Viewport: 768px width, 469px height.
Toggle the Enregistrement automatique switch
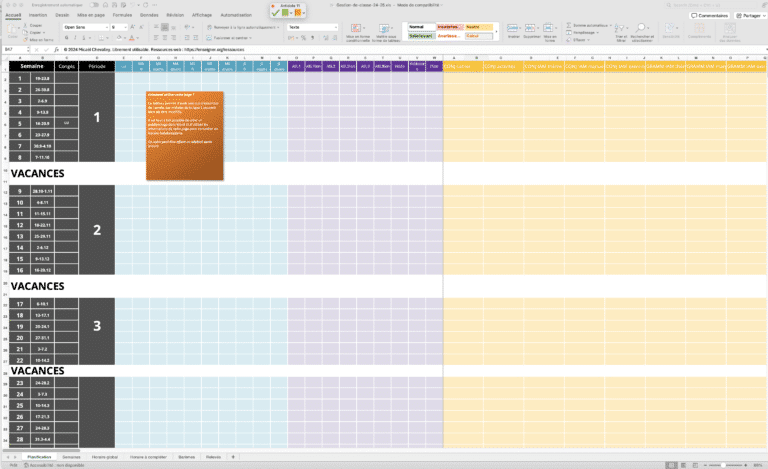tap(94, 5)
